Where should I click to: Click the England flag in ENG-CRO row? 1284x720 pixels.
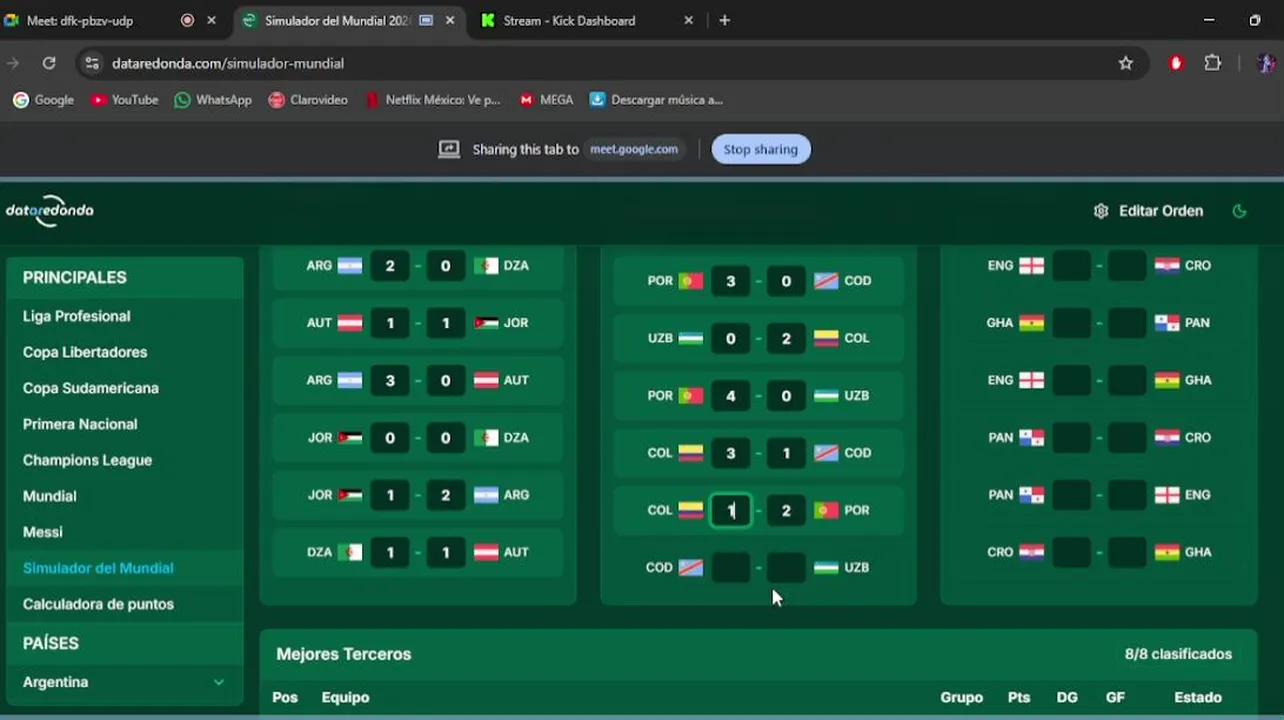click(1031, 265)
